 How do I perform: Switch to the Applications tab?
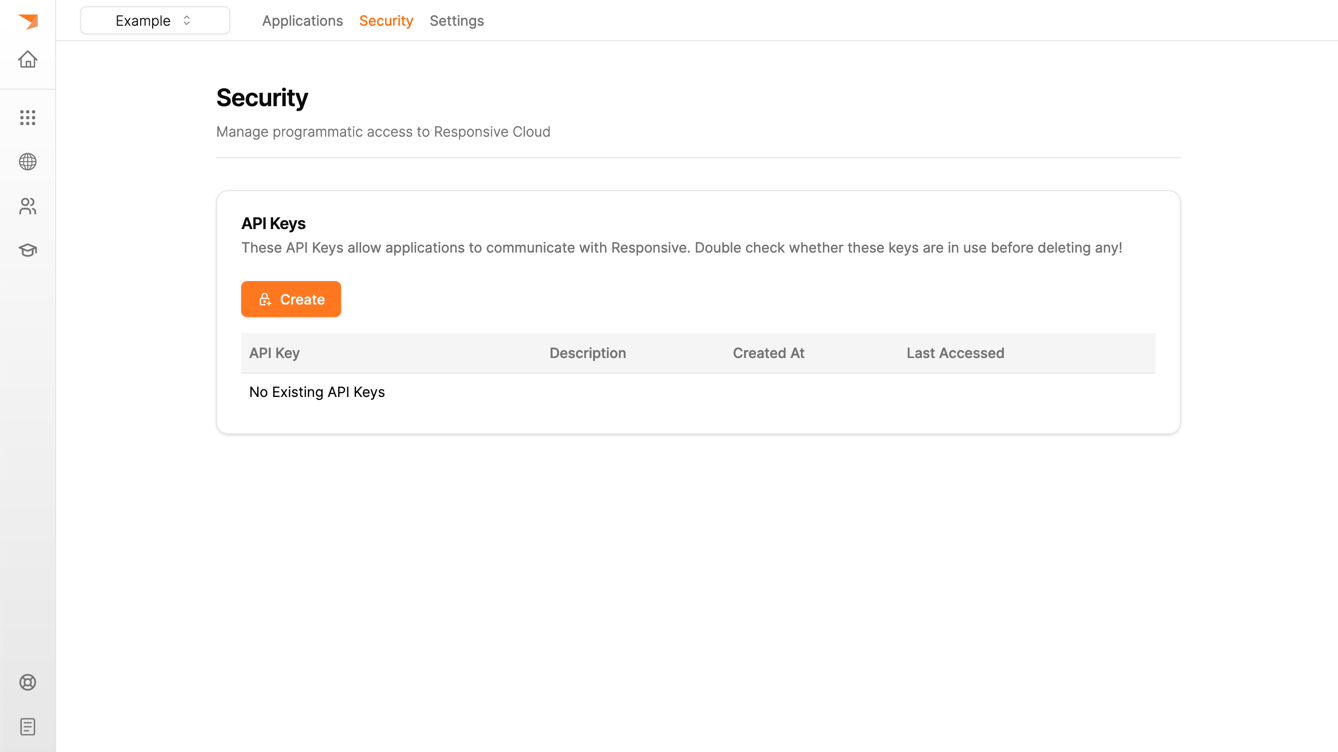click(x=302, y=21)
